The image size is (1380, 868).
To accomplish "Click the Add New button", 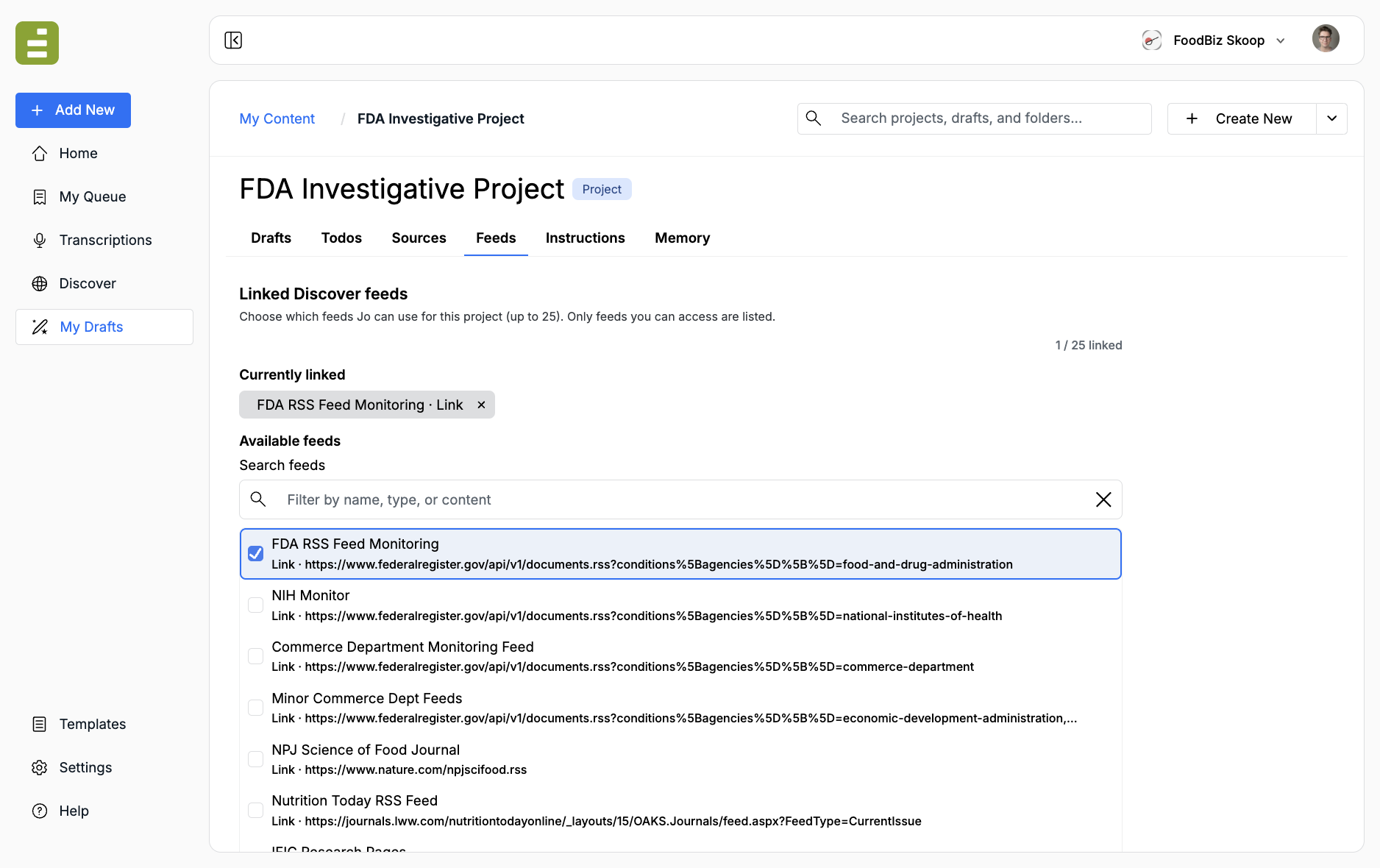I will tap(73, 110).
